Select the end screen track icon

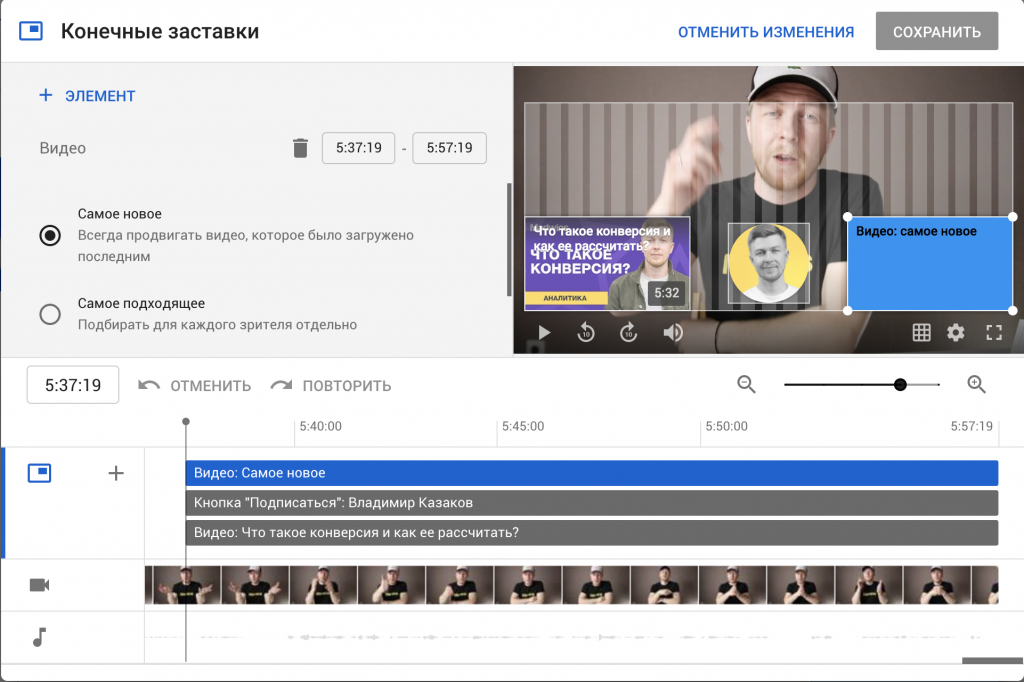pyautogui.click(x=39, y=472)
